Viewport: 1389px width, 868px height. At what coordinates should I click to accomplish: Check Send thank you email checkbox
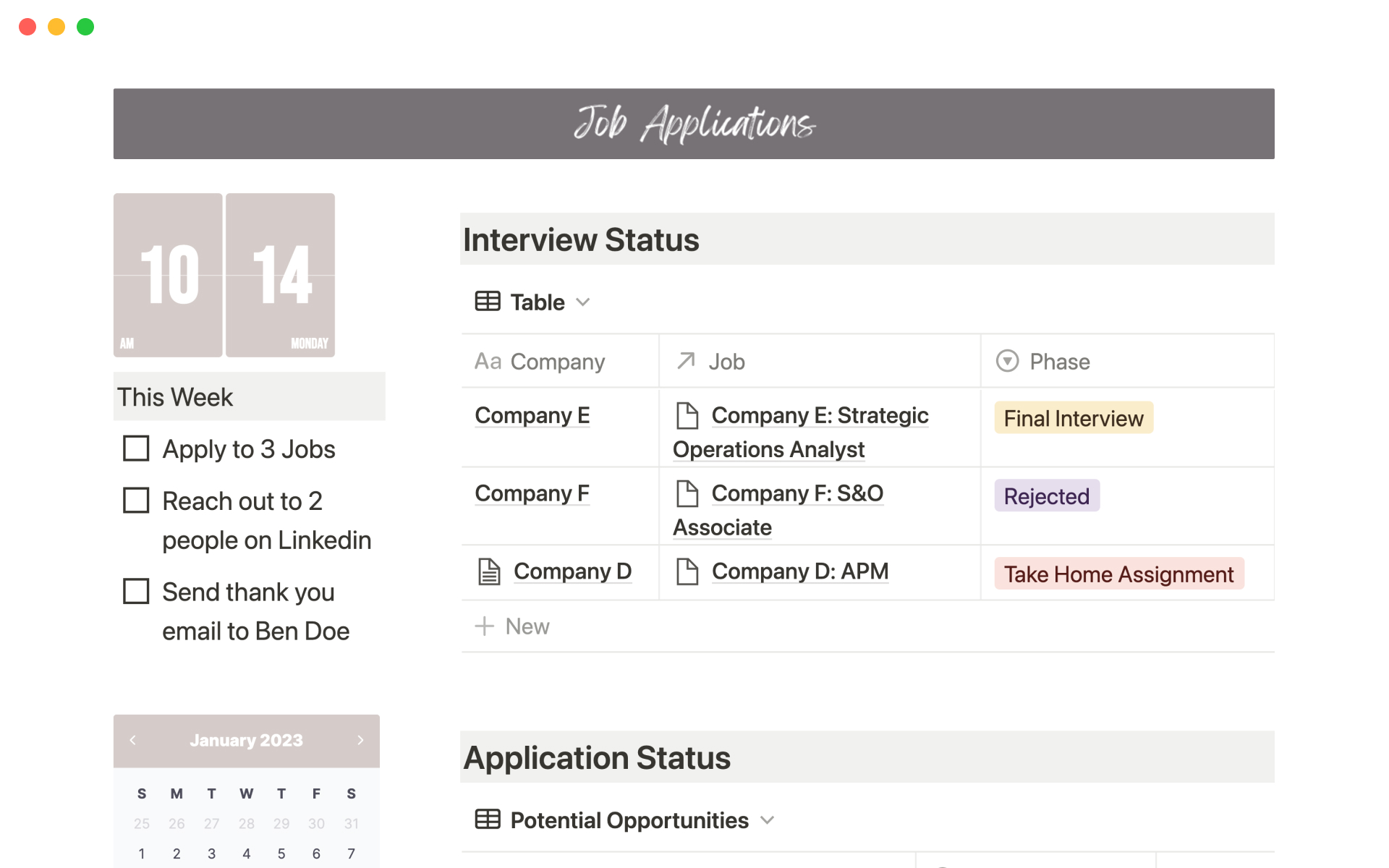pyautogui.click(x=136, y=591)
